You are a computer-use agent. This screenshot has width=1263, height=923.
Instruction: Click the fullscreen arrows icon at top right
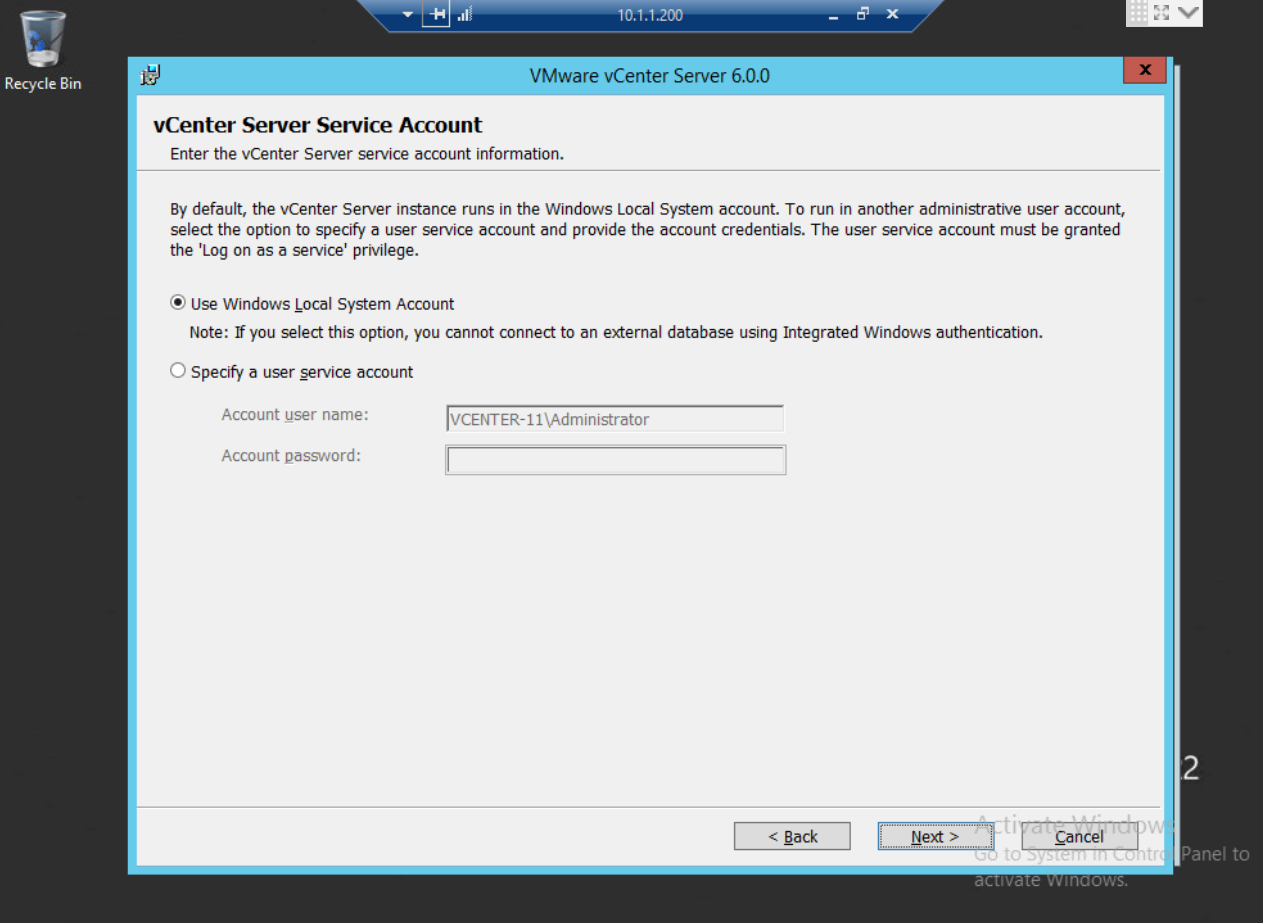pos(1162,12)
